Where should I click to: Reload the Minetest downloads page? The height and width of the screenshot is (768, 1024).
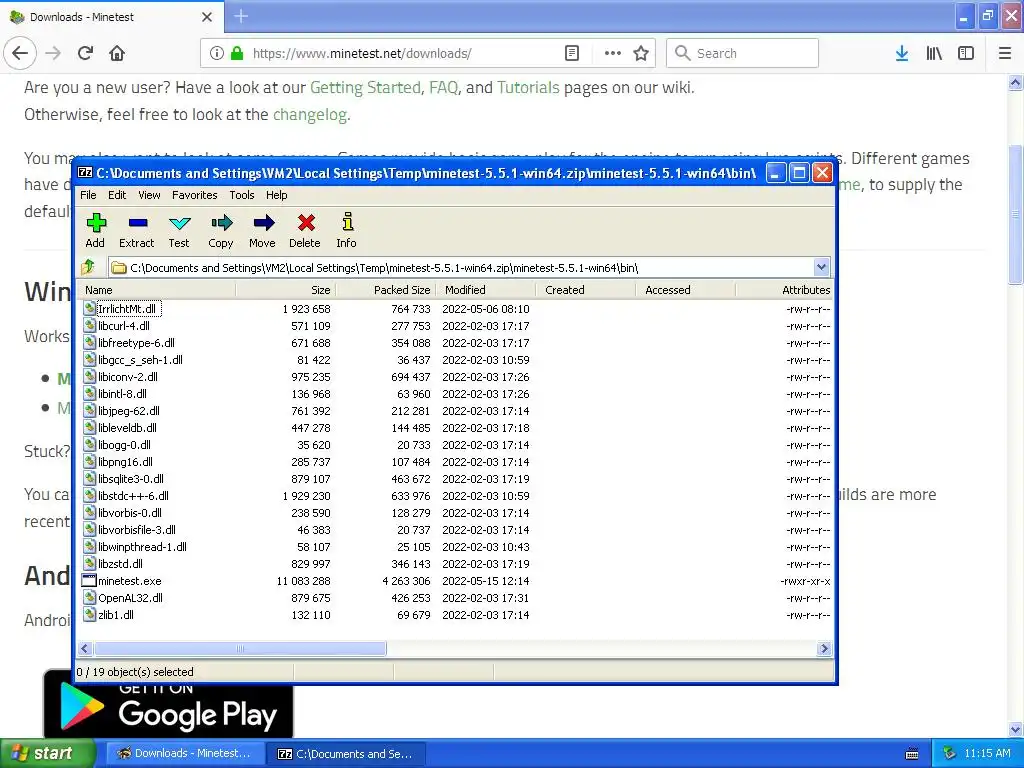(86, 53)
